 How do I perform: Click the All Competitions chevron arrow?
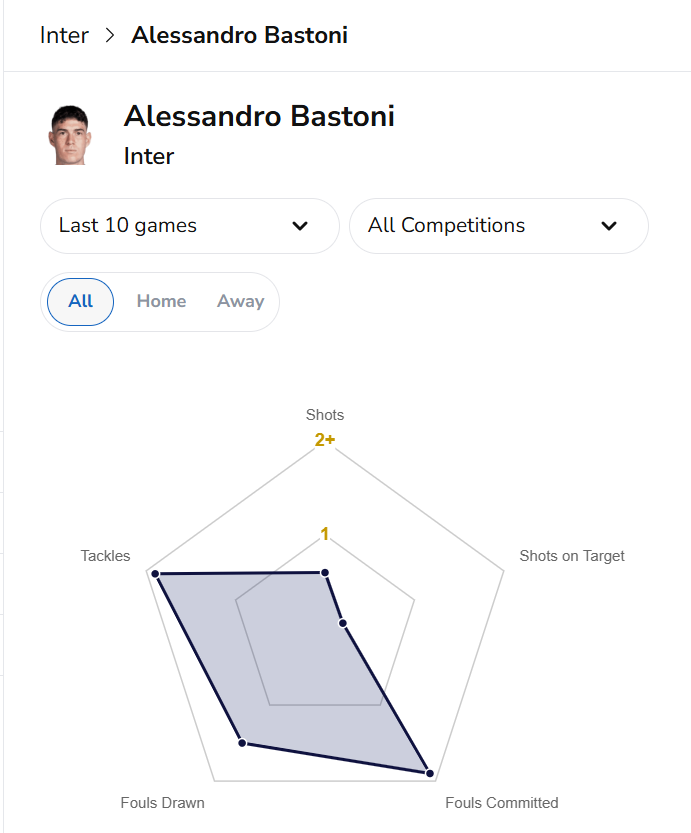click(608, 226)
